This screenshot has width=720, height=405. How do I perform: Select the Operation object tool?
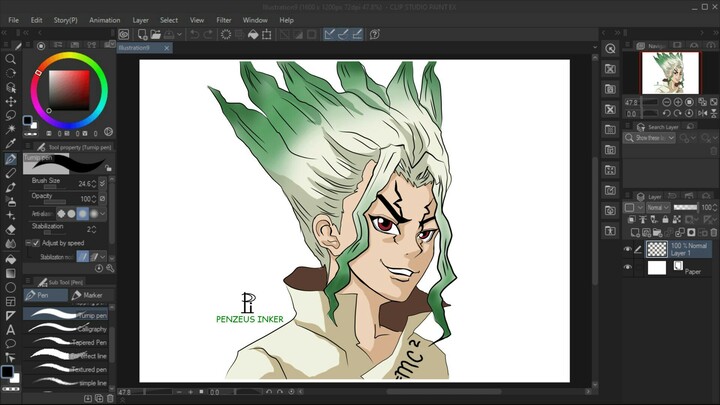(x=10, y=87)
